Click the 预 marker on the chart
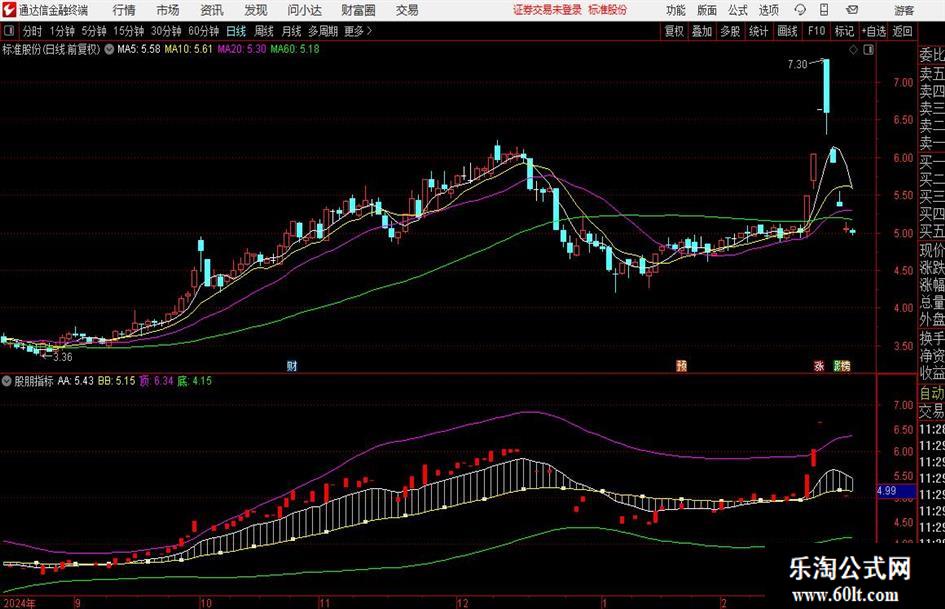 click(x=681, y=365)
